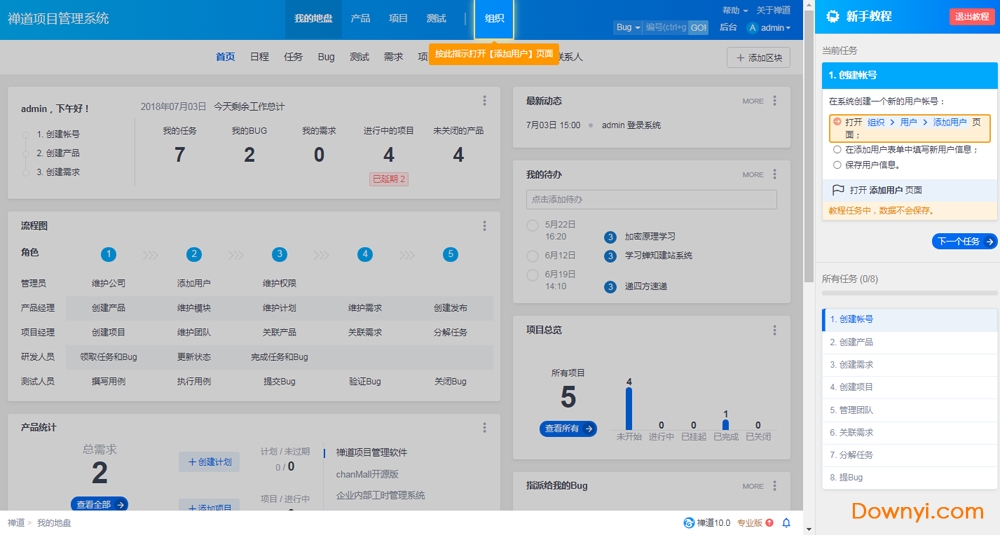Image resolution: width=1000 pixels, height=535 pixels.
Task: Mark the 6月12日 todo item as done
Action: (x=533, y=255)
